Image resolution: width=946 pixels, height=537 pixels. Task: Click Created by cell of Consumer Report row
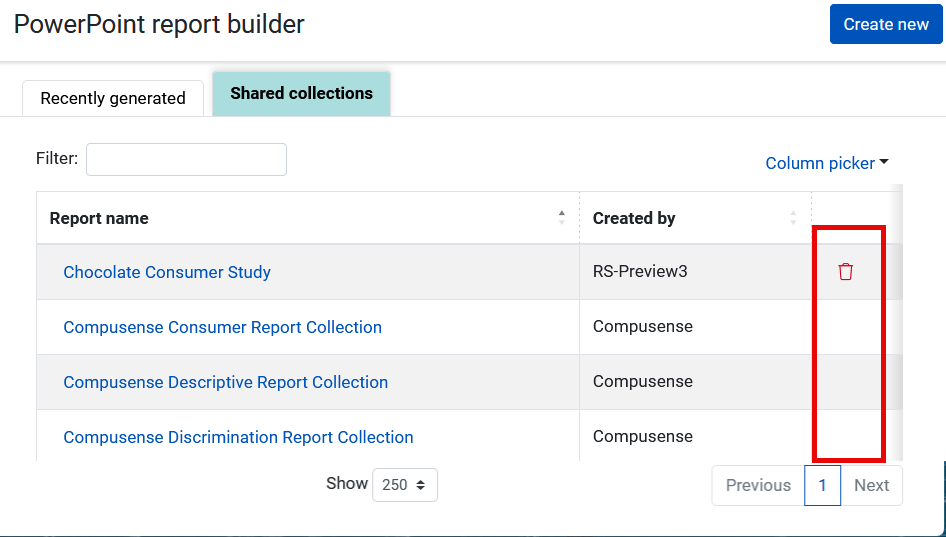point(642,327)
